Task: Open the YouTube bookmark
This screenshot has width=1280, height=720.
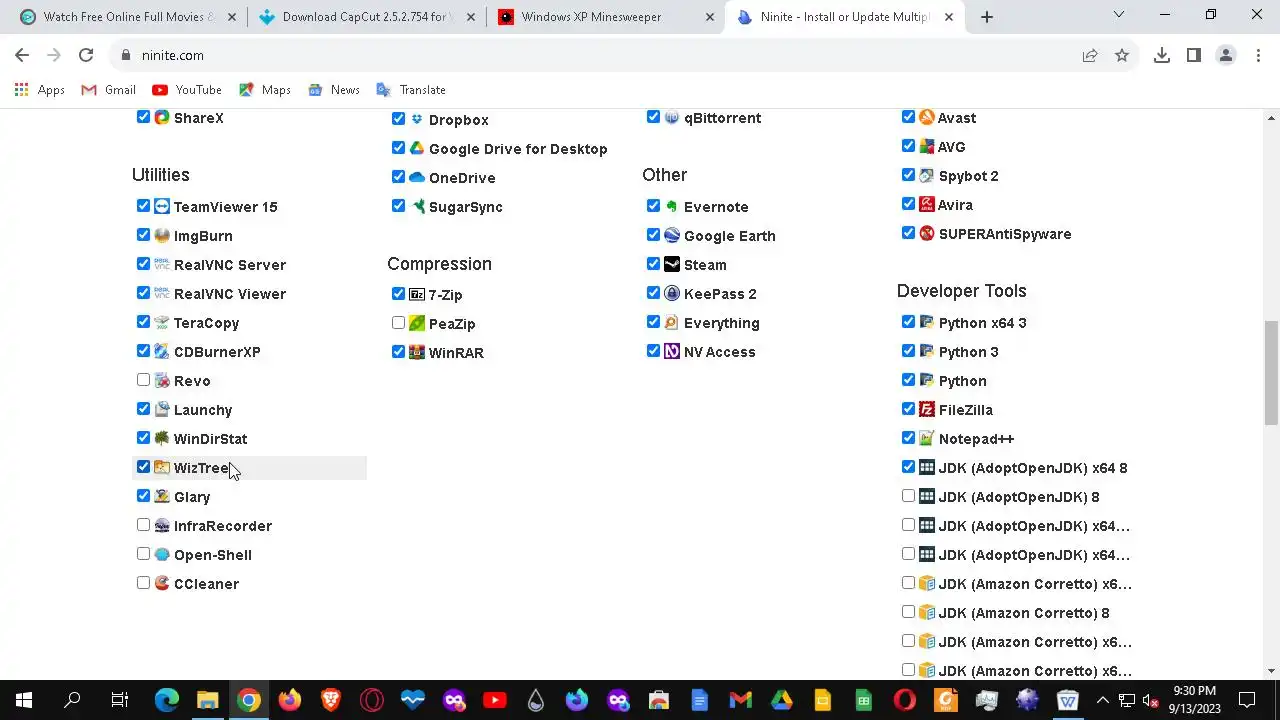Action: [x=187, y=90]
